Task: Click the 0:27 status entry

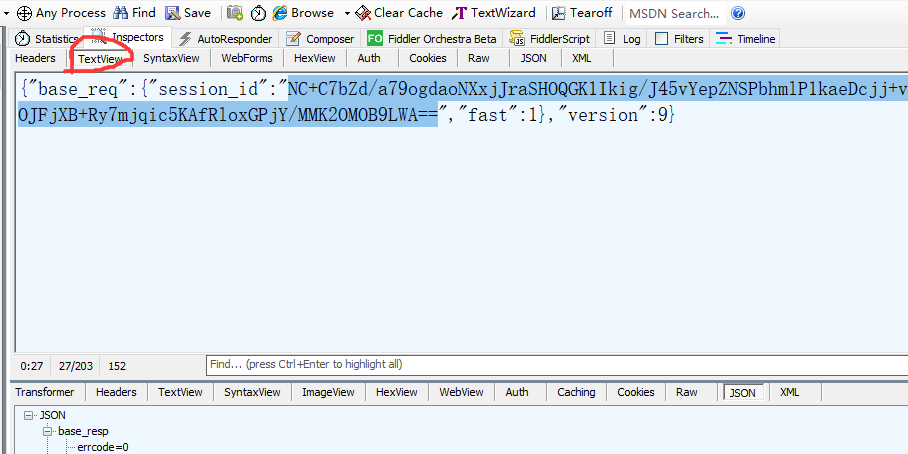Action: pos(31,366)
